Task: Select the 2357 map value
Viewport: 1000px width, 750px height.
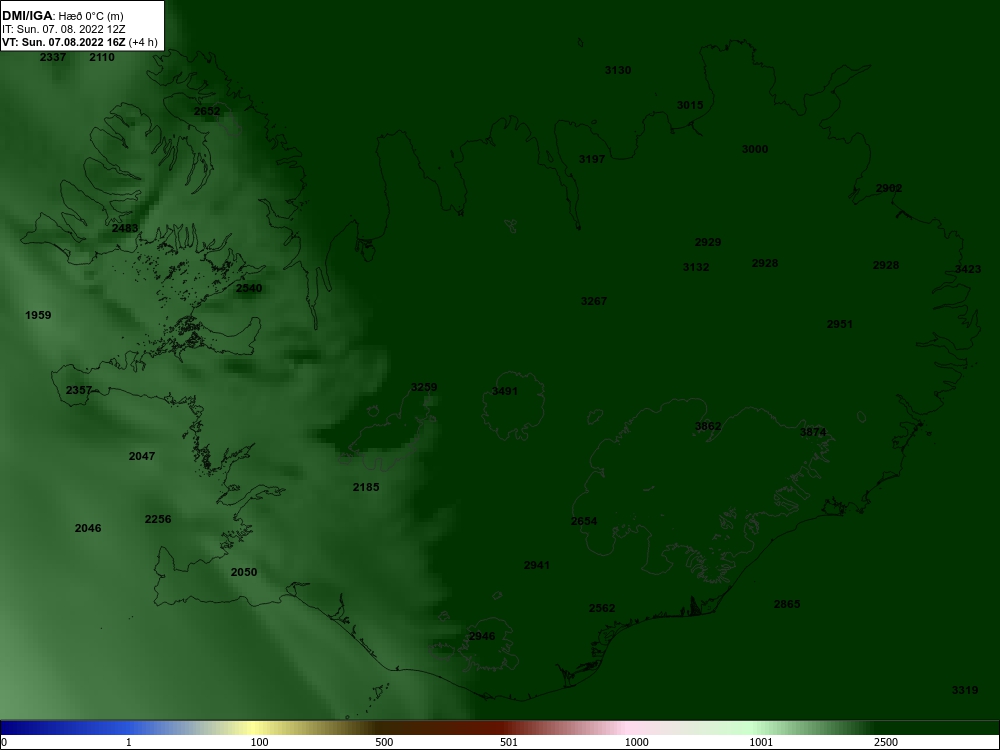Action: pos(79,390)
